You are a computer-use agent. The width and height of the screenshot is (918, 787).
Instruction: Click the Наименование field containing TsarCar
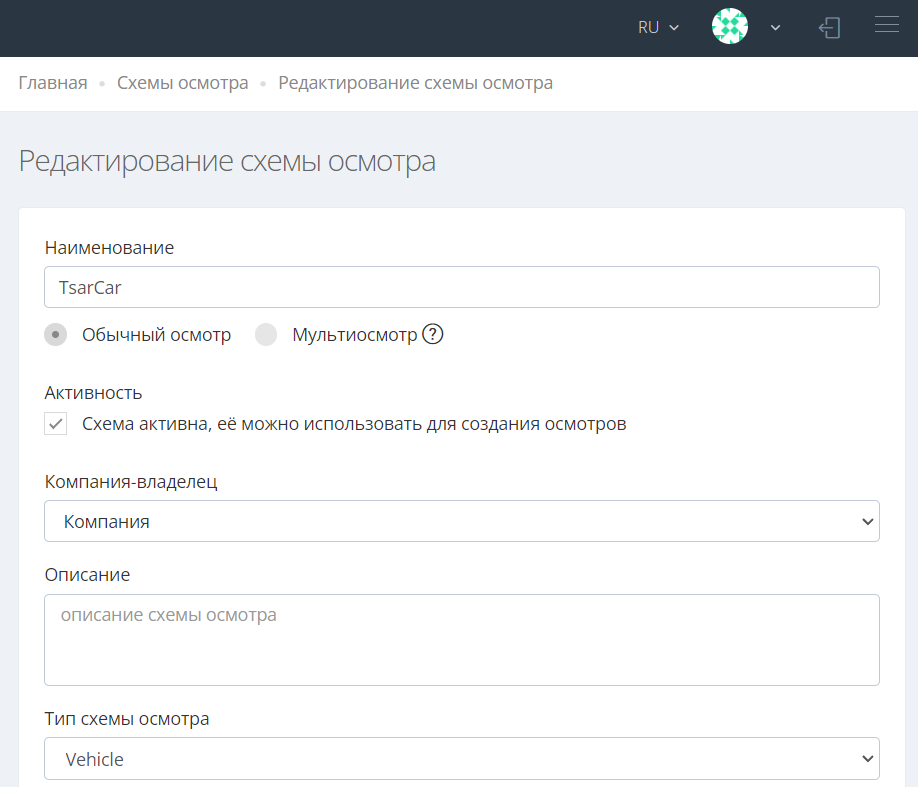click(461, 287)
